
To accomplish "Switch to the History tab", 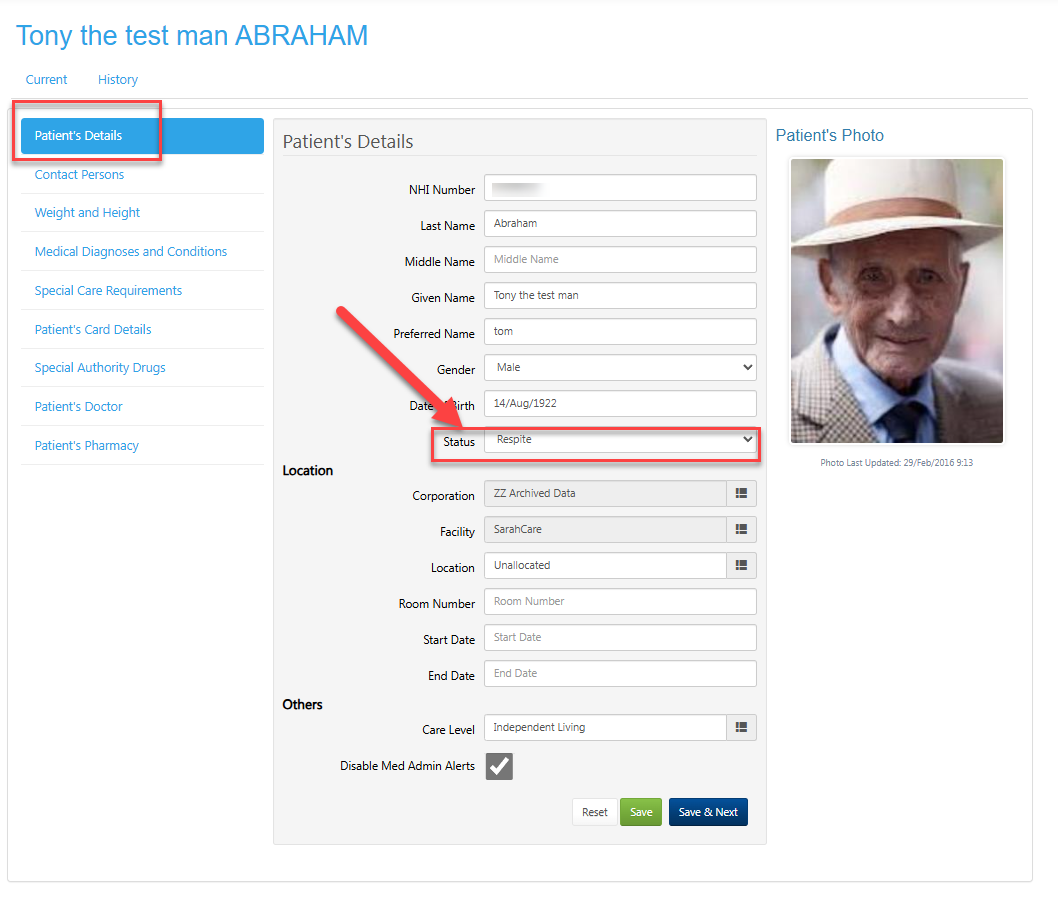I will tap(117, 80).
